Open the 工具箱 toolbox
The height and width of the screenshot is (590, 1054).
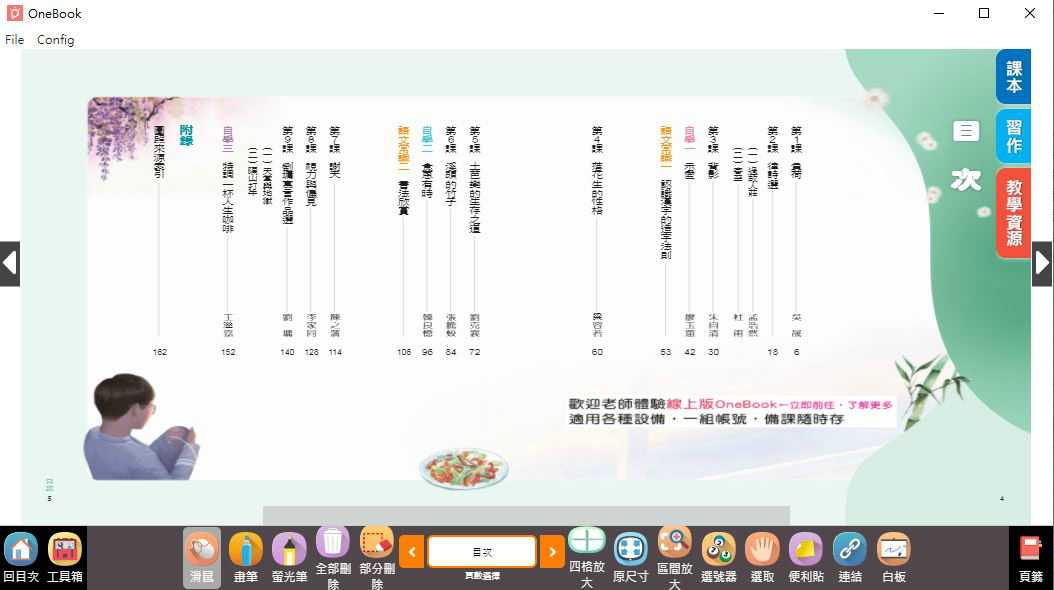coord(65,558)
